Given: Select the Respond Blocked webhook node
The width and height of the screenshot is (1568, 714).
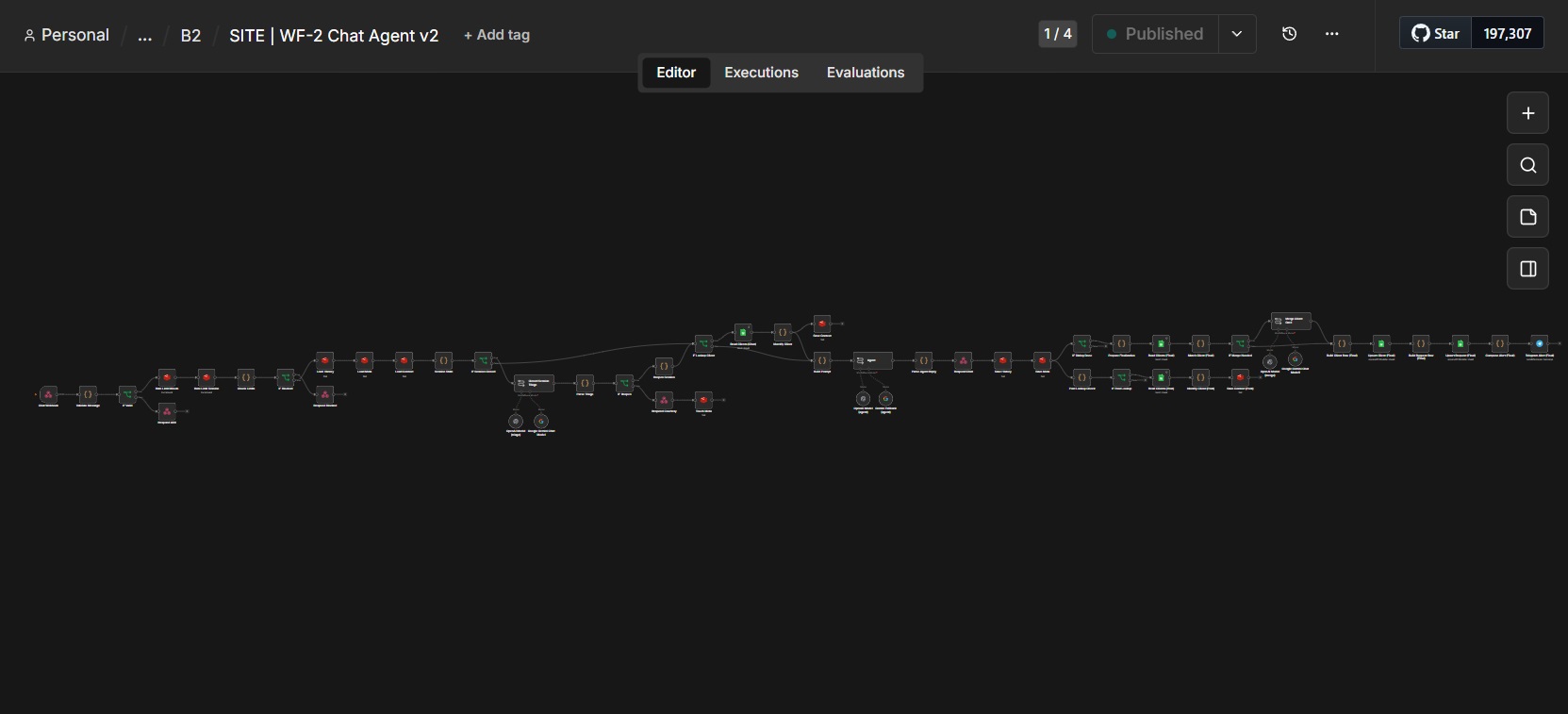Looking at the screenshot, I should (325, 394).
